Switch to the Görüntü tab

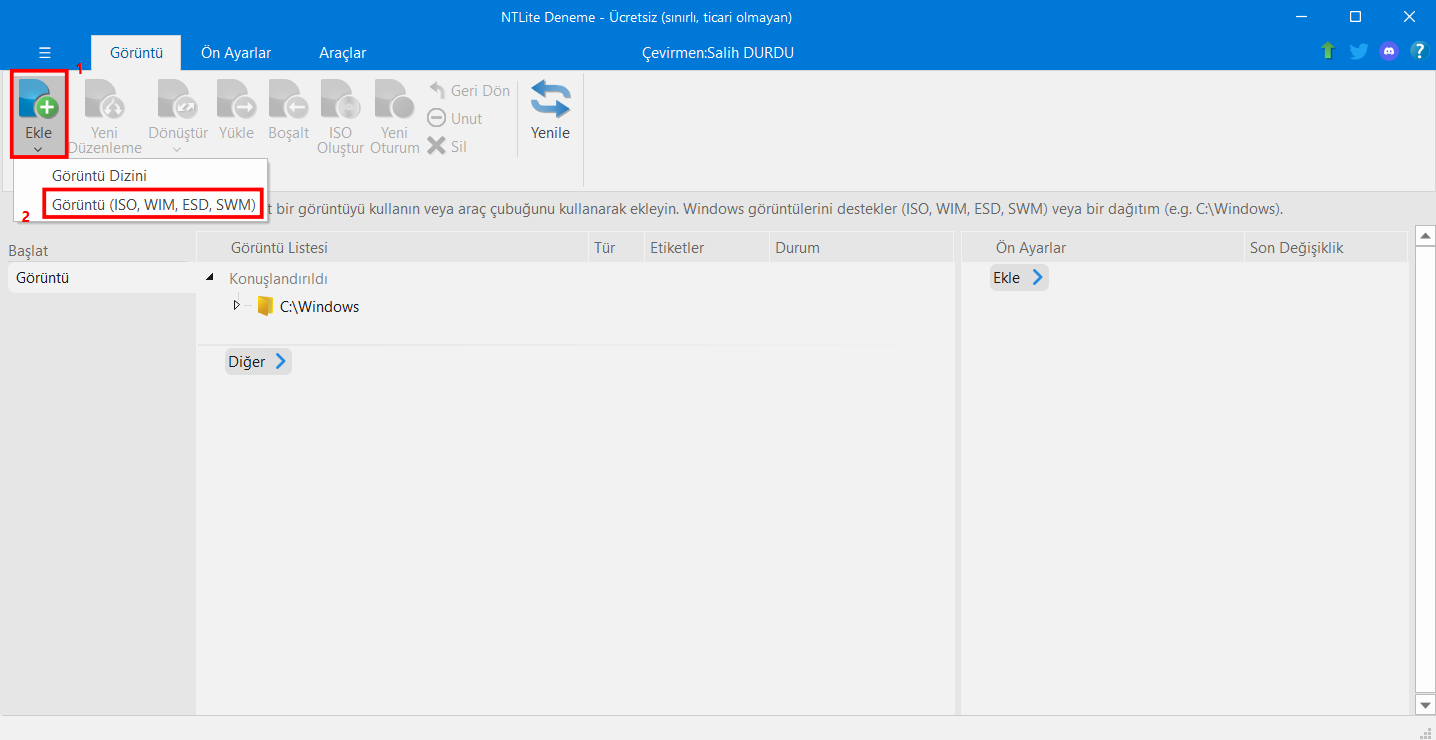[136, 53]
